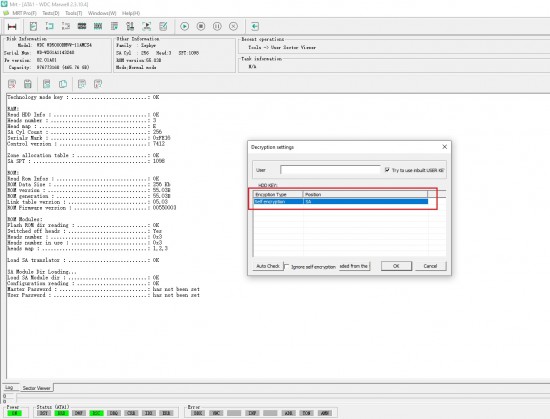This screenshot has height=419, width=550.
Task: Click the green left-arrow exit icon
Action: pos(255,26)
